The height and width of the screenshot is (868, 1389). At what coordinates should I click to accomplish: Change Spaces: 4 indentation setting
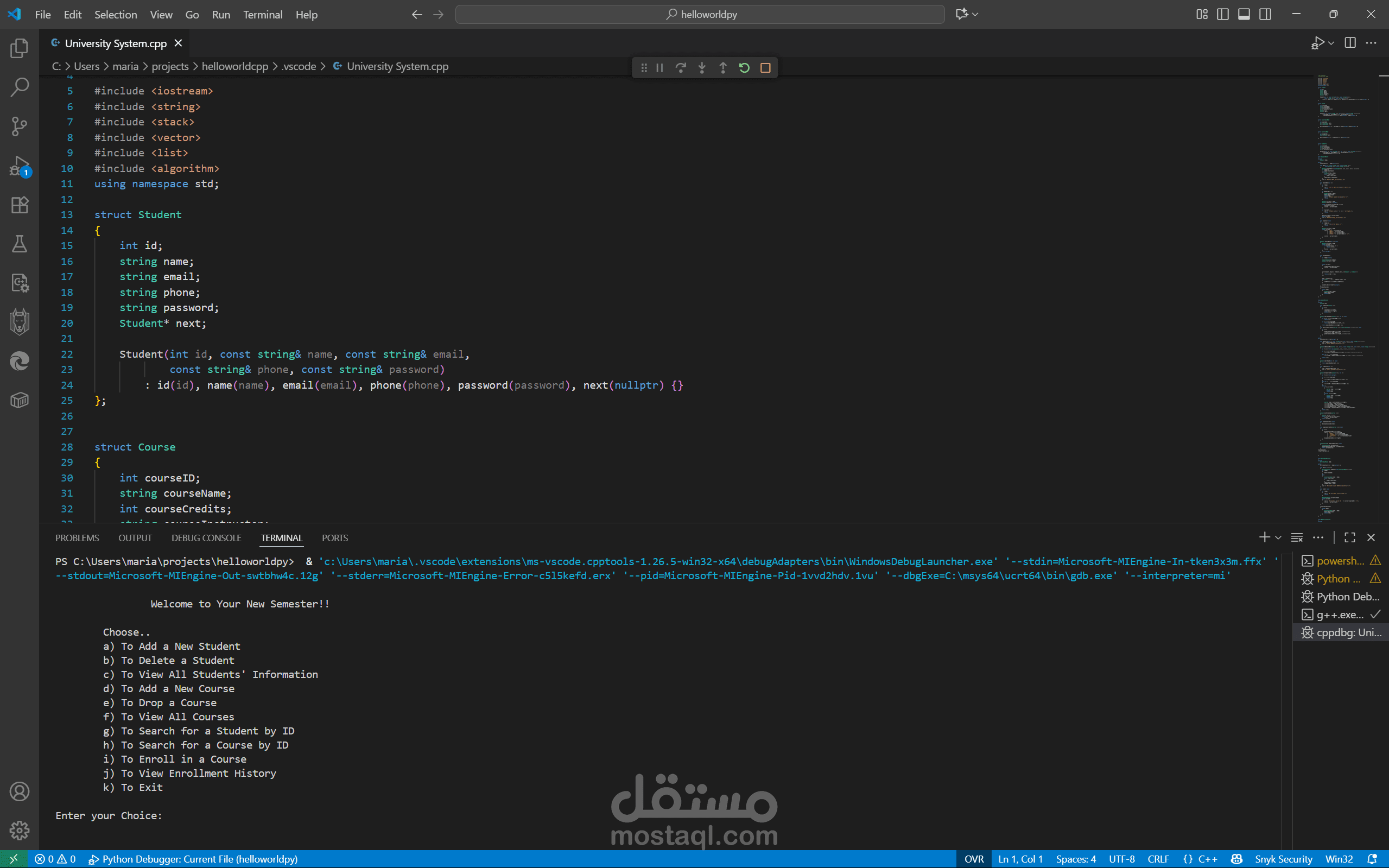(1076, 859)
